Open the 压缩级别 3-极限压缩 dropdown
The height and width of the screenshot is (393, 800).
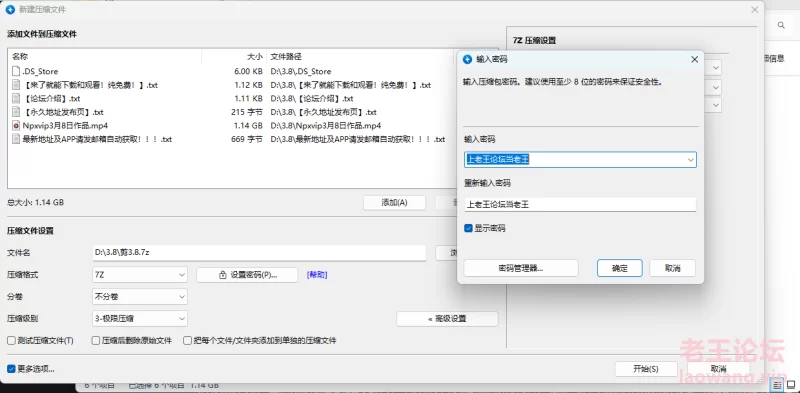(140, 318)
